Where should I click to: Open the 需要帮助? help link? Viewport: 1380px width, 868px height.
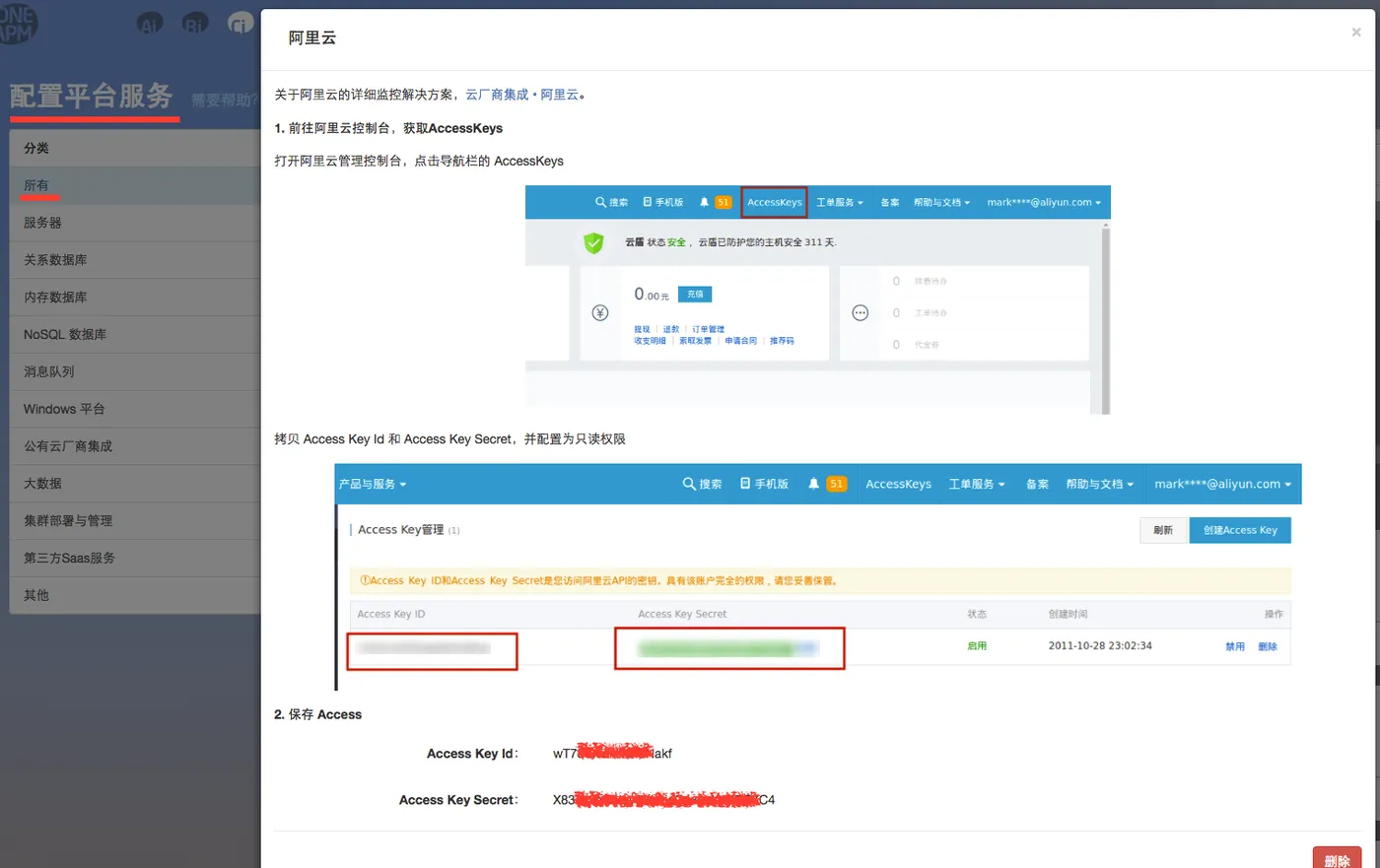[226, 100]
